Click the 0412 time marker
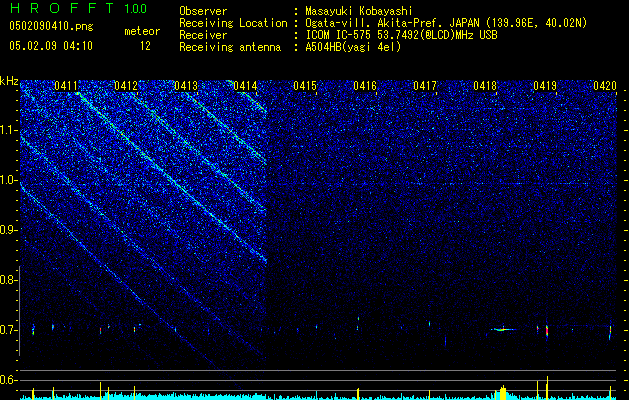 pos(126,86)
